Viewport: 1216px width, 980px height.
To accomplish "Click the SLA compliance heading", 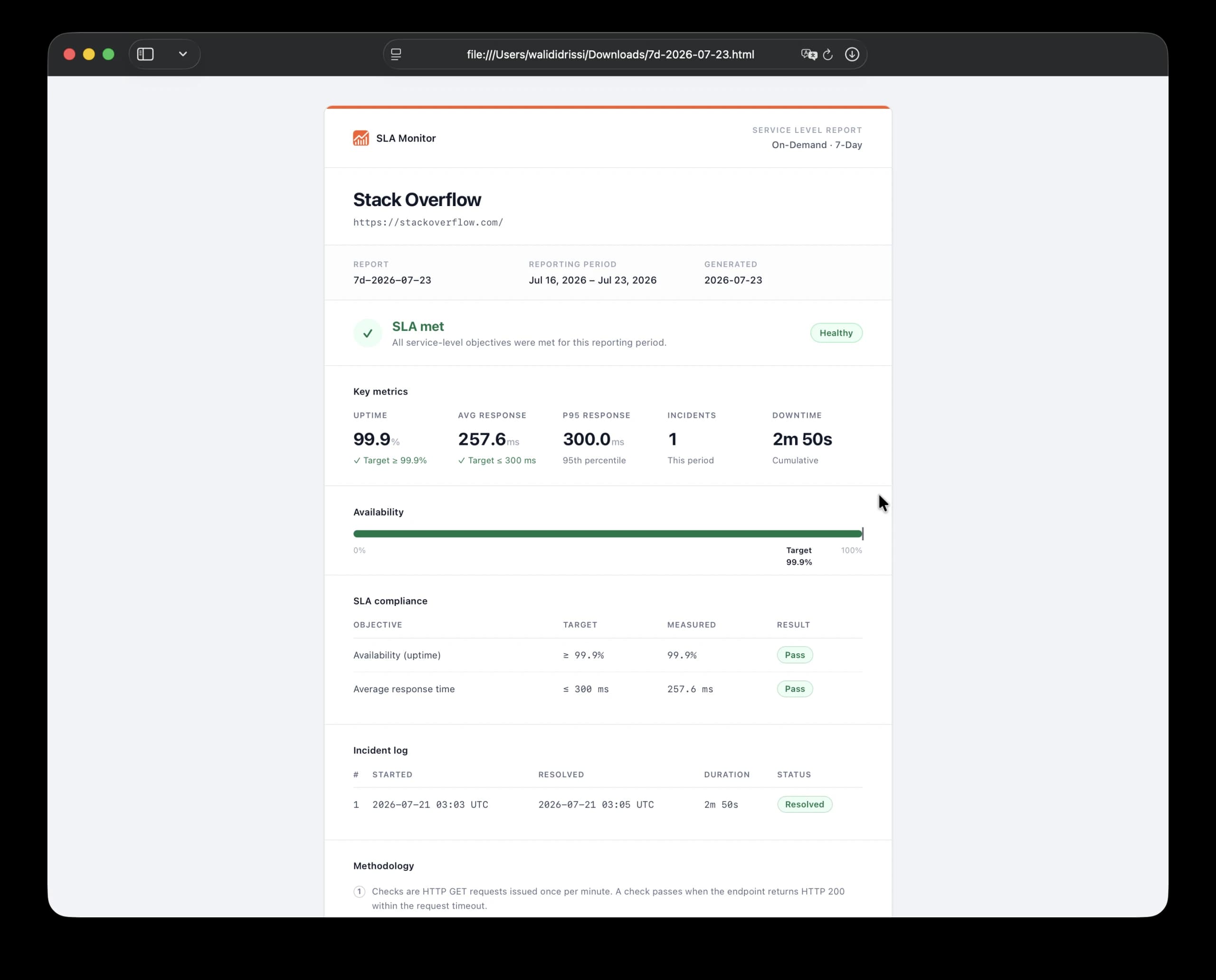I will (390, 601).
